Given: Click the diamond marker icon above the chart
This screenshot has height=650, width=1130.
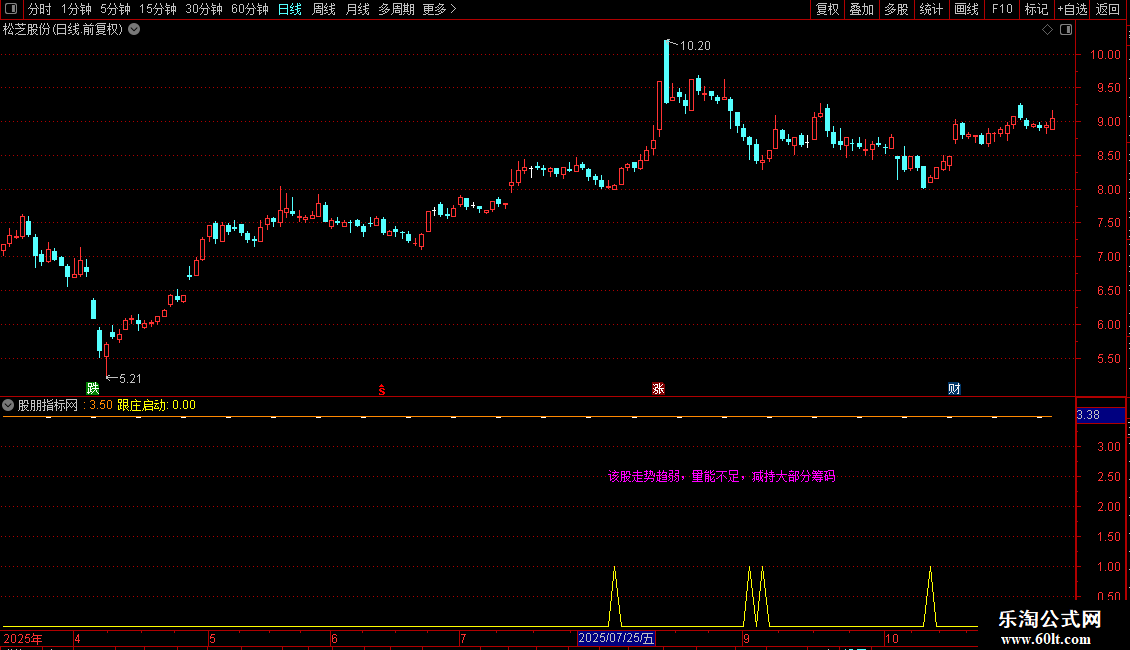Looking at the screenshot, I should pos(1047,30).
